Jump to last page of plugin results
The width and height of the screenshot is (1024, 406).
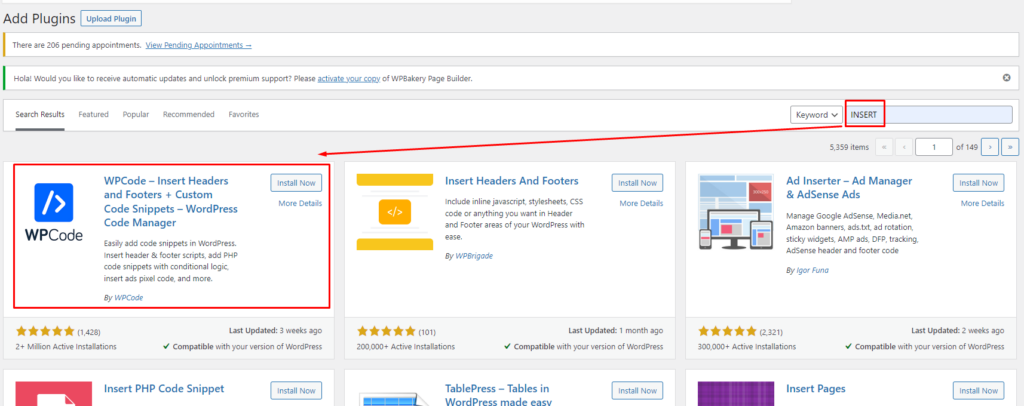[1010, 146]
